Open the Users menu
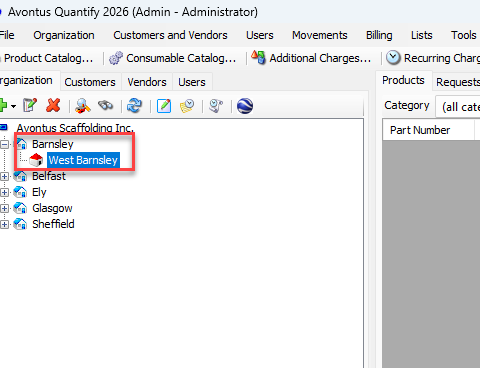 coord(260,35)
